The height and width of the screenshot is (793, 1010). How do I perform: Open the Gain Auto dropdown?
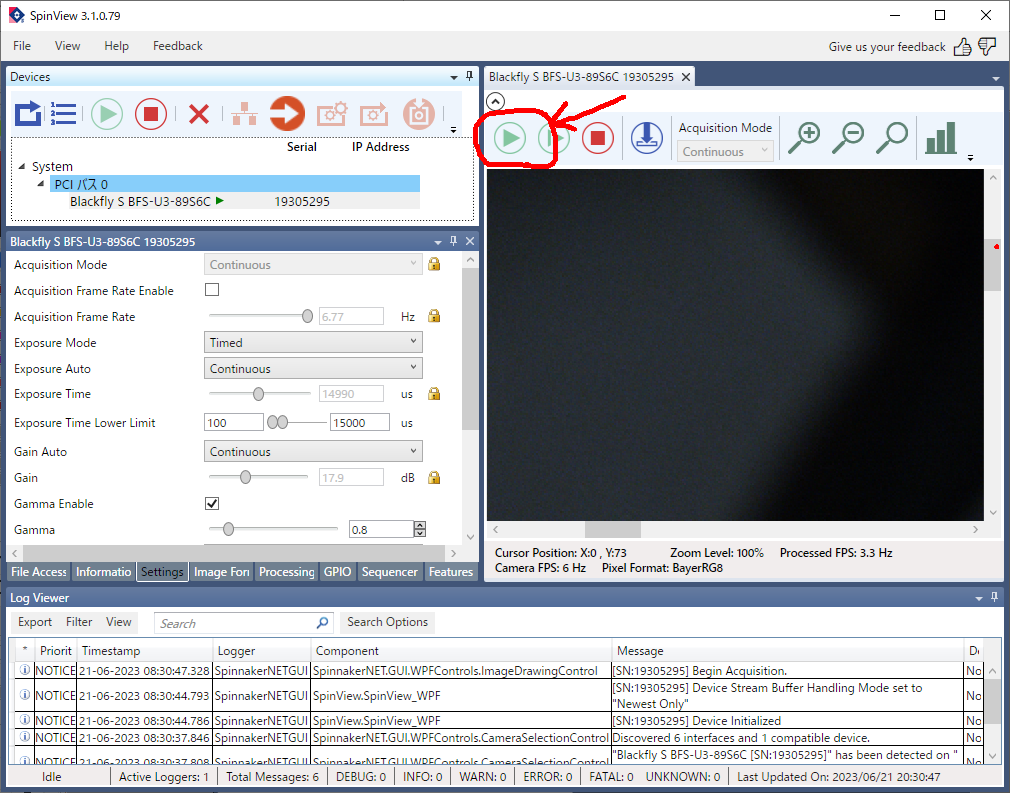[313, 452]
